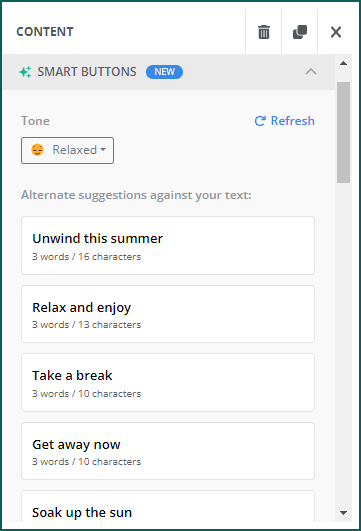Select the 'Soak up the sun' suggestion

(x=168, y=506)
